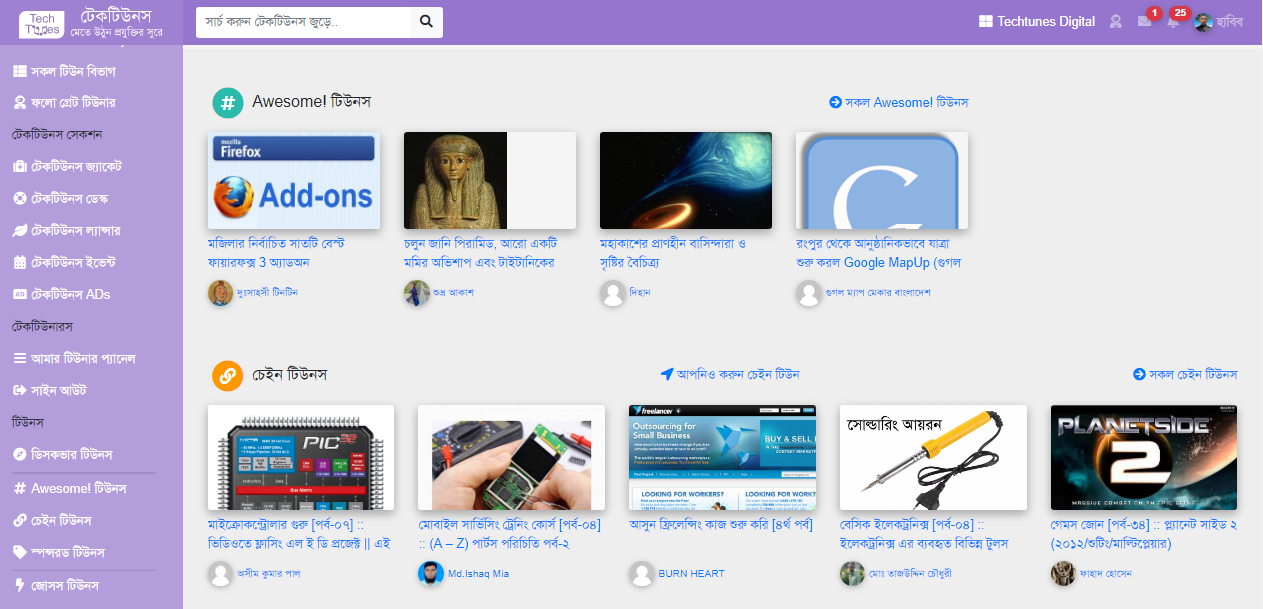The image size is (1263, 609).
Task: Click avatar of ফাহাদ হোসেন
Action: tap(1063, 574)
